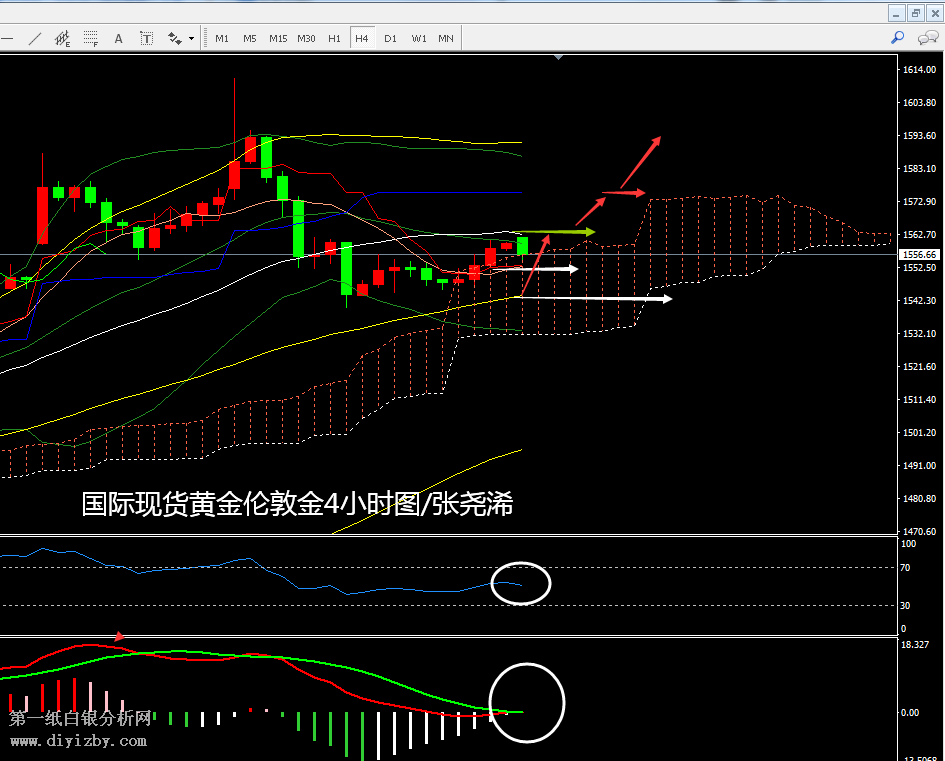Activate the MN monthly timeframe
Image resolution: width=945 pixels, height=761 pixels.
(446, 39)
